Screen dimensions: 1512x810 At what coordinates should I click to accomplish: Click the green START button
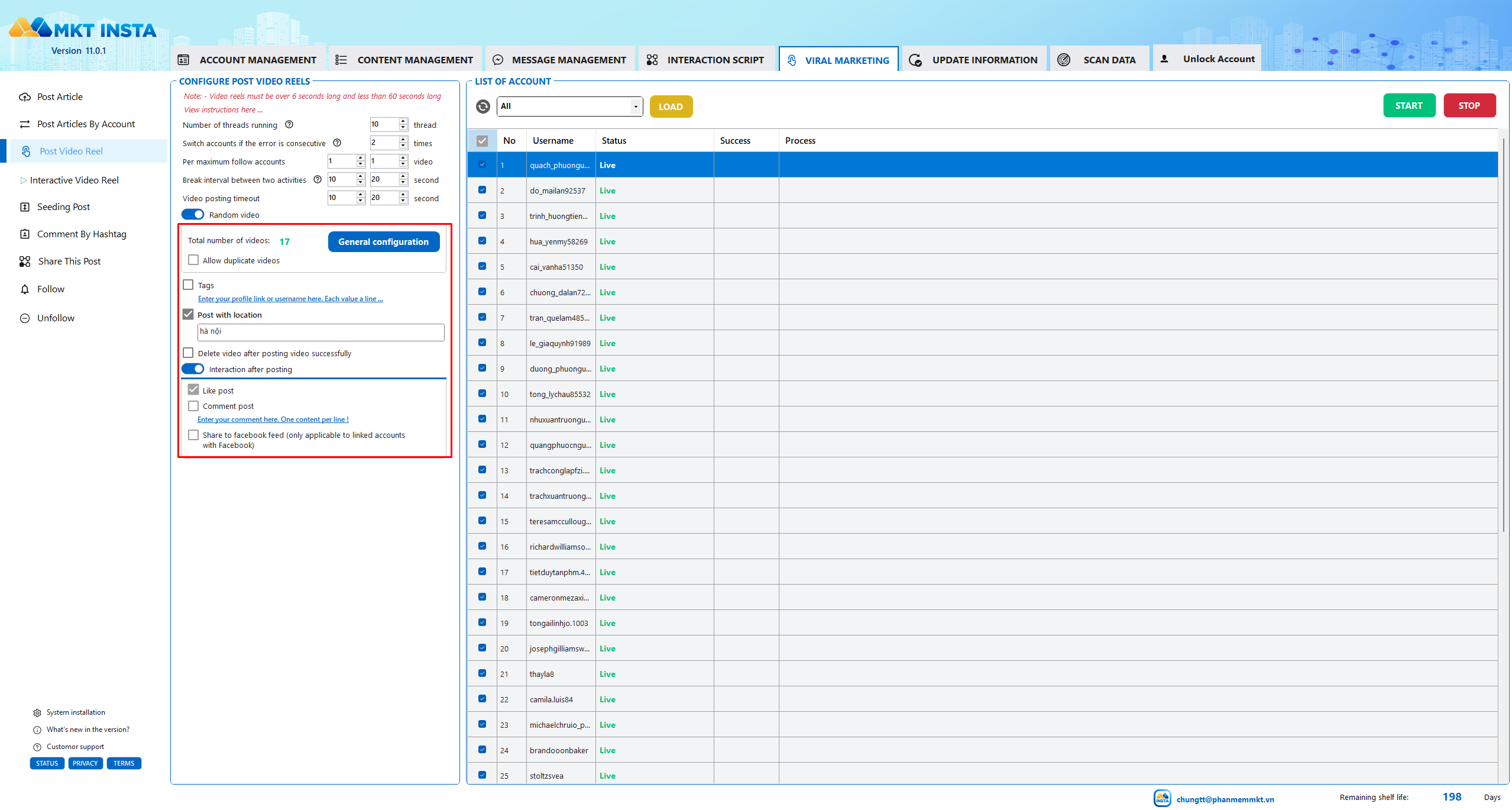pos(1409,106)
